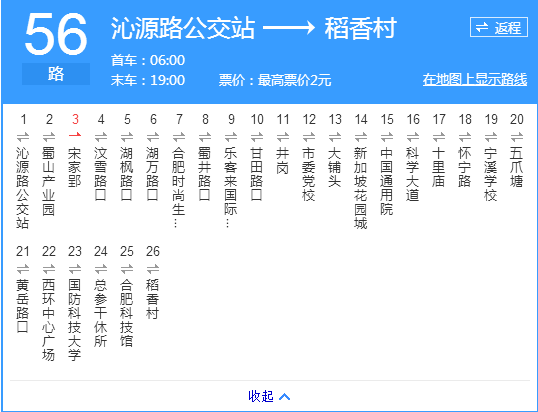The image size is (538, 412).
Task: Click transfer icon above 沁源路公交站 stop
Action: pyautogui.click(x=23, y=137)
